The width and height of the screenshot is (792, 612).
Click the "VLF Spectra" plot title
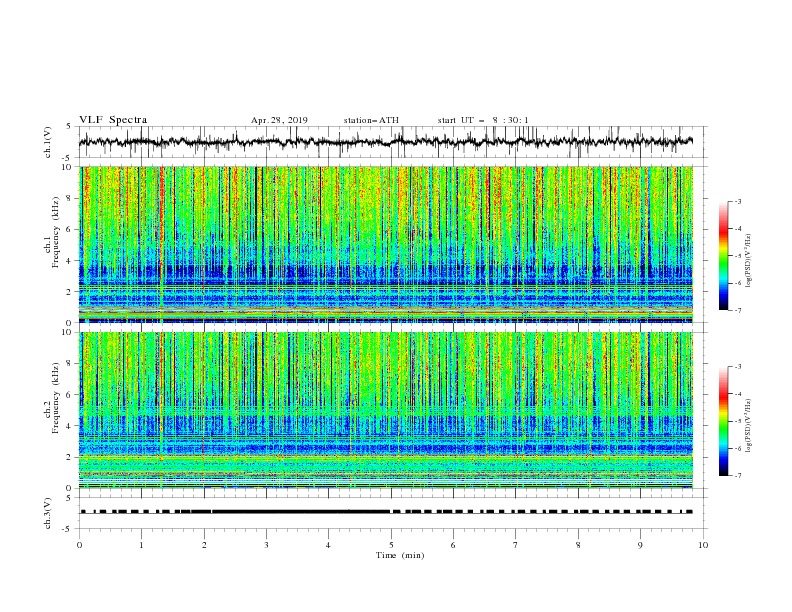point(113,120)
